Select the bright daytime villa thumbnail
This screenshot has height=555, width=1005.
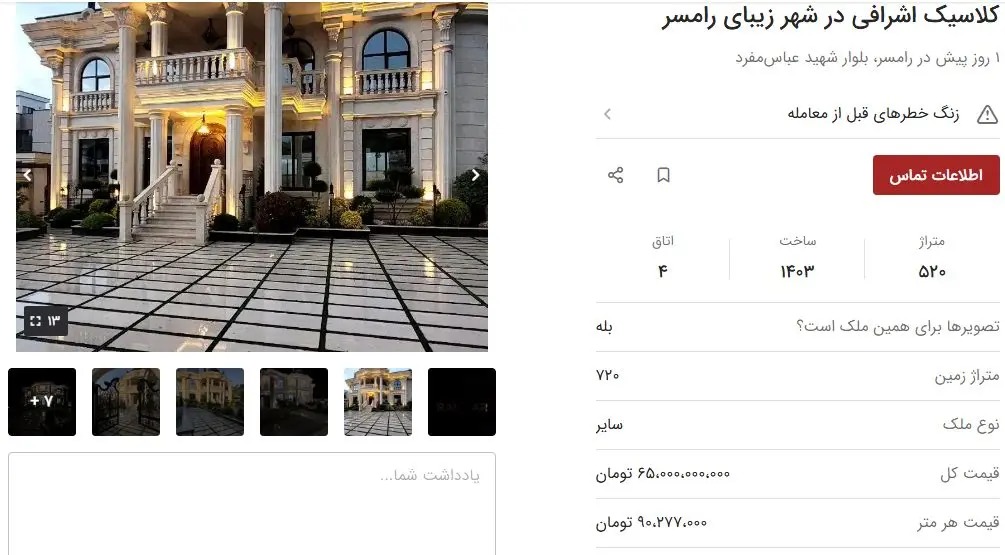point(378,402)
